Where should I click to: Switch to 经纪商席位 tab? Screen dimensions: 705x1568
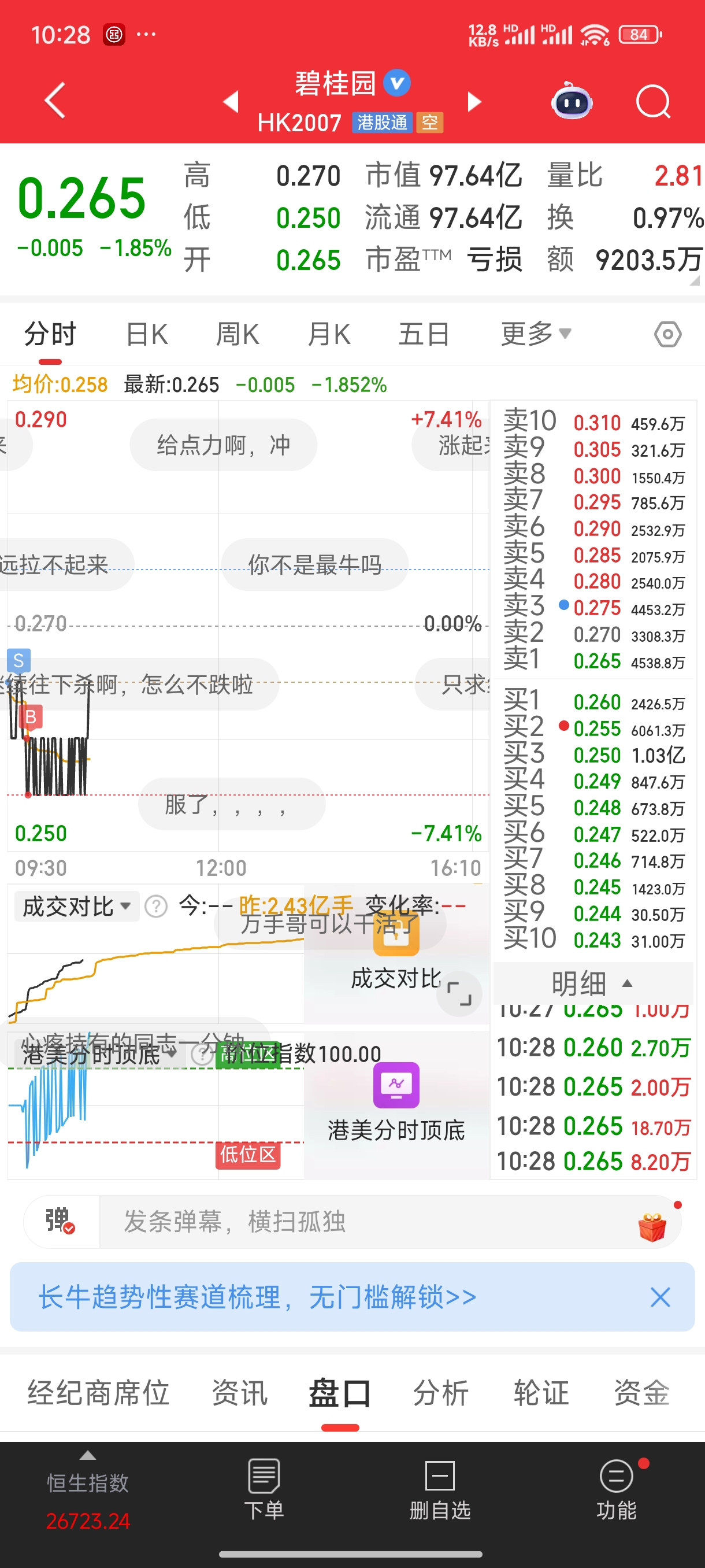click(98, 1392)
